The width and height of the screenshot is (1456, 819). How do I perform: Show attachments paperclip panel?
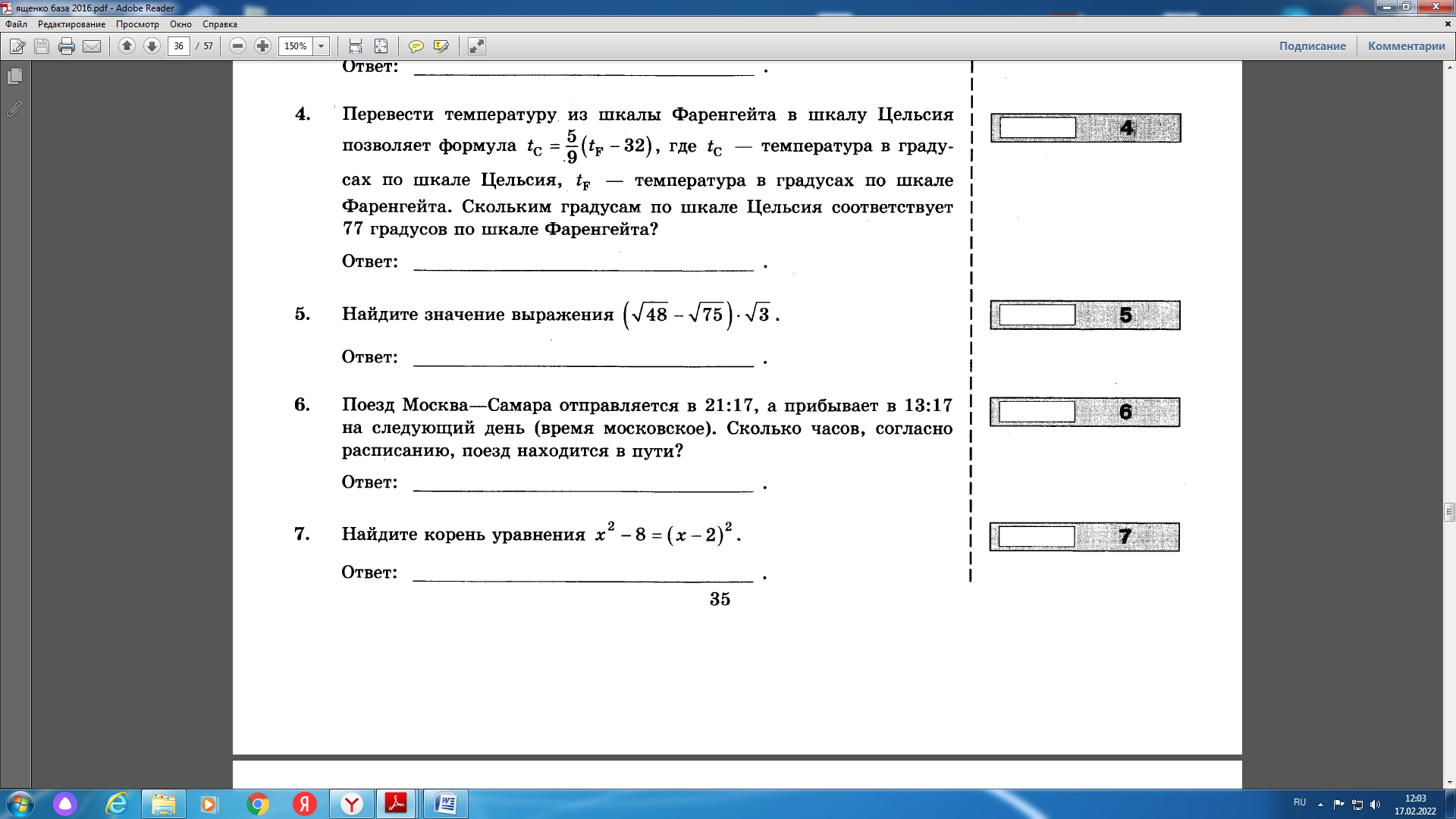15,109
